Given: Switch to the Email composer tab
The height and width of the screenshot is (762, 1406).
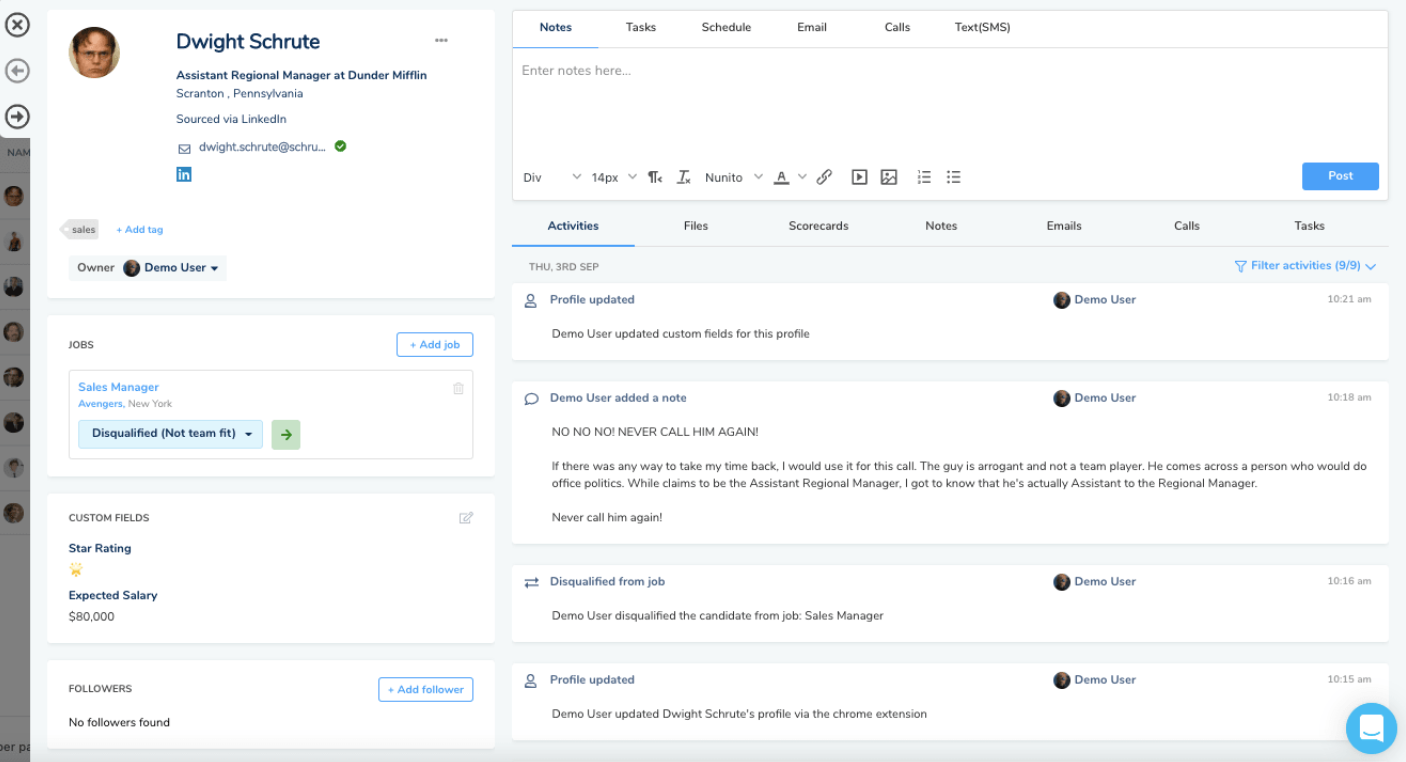Looking at the screenshot, I should pyautogui.click(x=812, y=27).
